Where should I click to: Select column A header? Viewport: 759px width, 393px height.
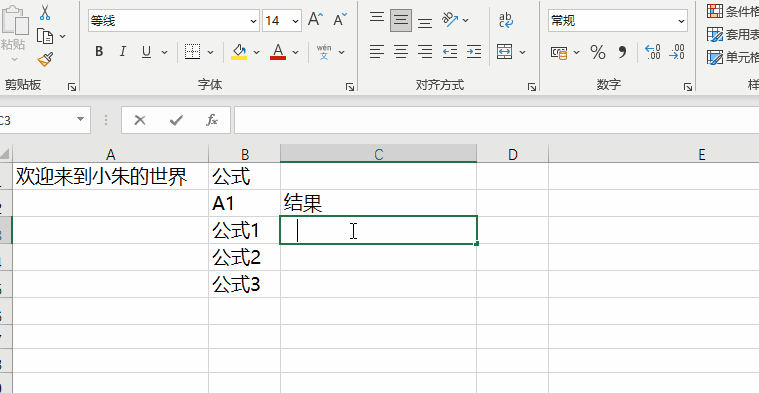tap(110, 154)
